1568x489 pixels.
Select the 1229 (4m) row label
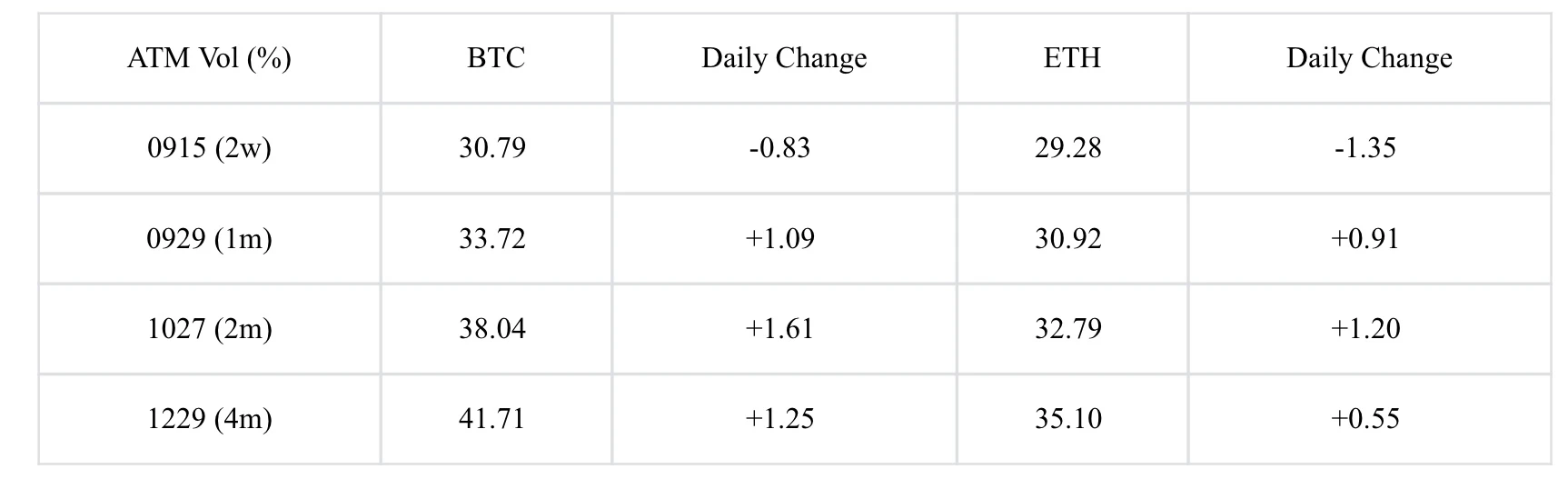click(209, 418)
